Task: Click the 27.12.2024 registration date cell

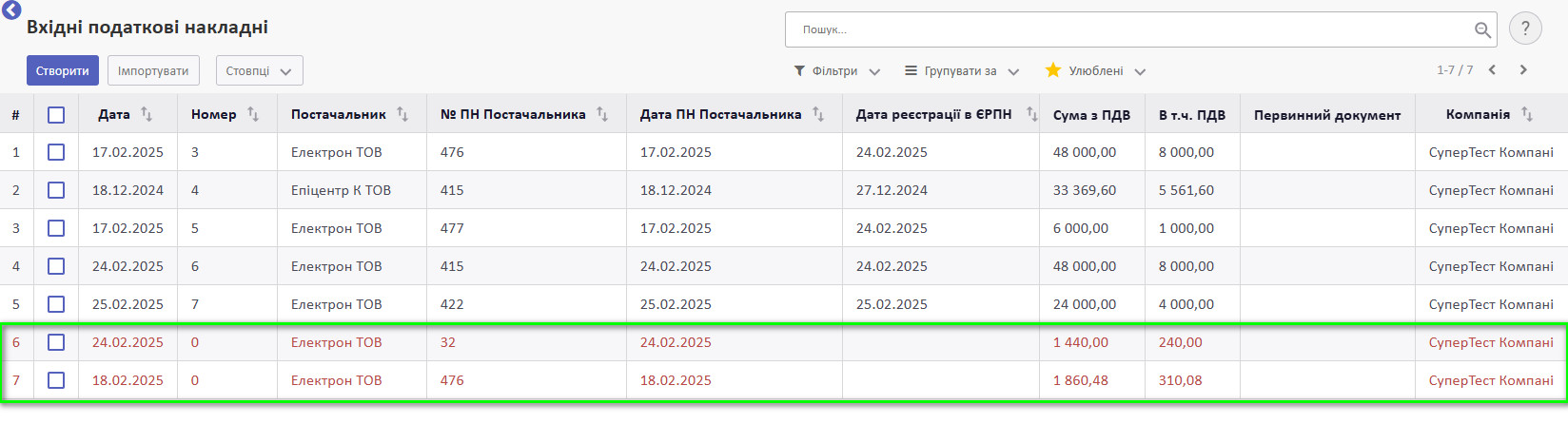Action: (892, 190)
